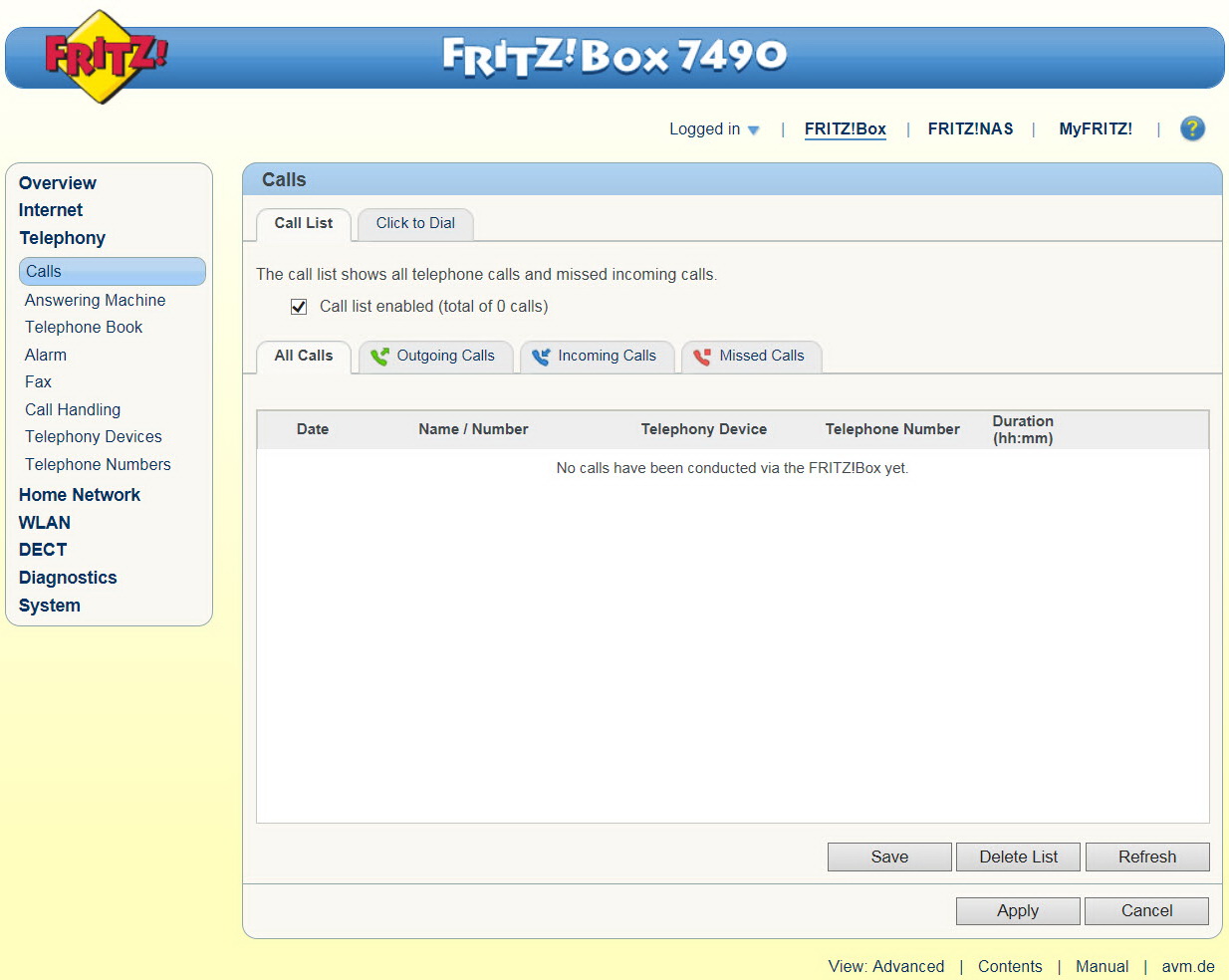
Task: Click the Name / Number column header
Action: tap(473, 429)
